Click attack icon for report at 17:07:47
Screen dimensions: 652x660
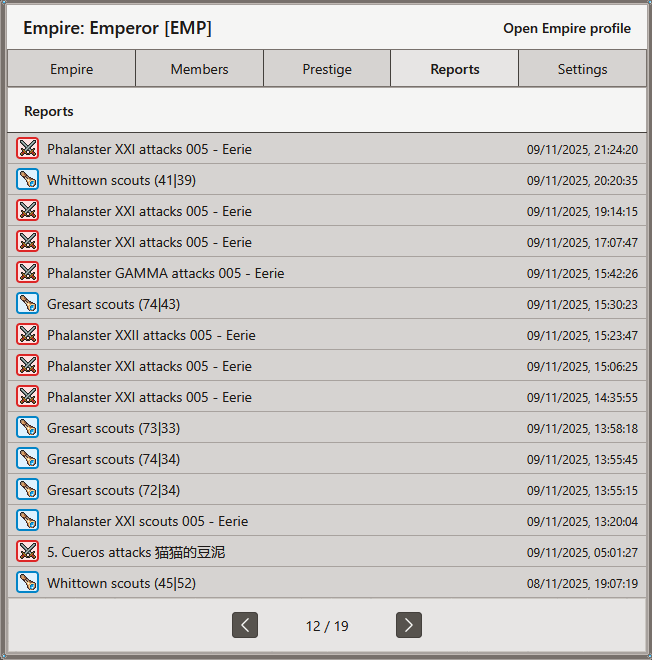(28, 241)
